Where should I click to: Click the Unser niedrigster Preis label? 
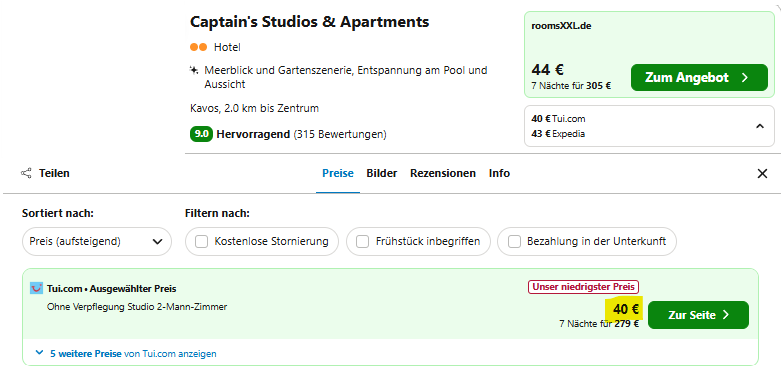click(x=583, y=287)
